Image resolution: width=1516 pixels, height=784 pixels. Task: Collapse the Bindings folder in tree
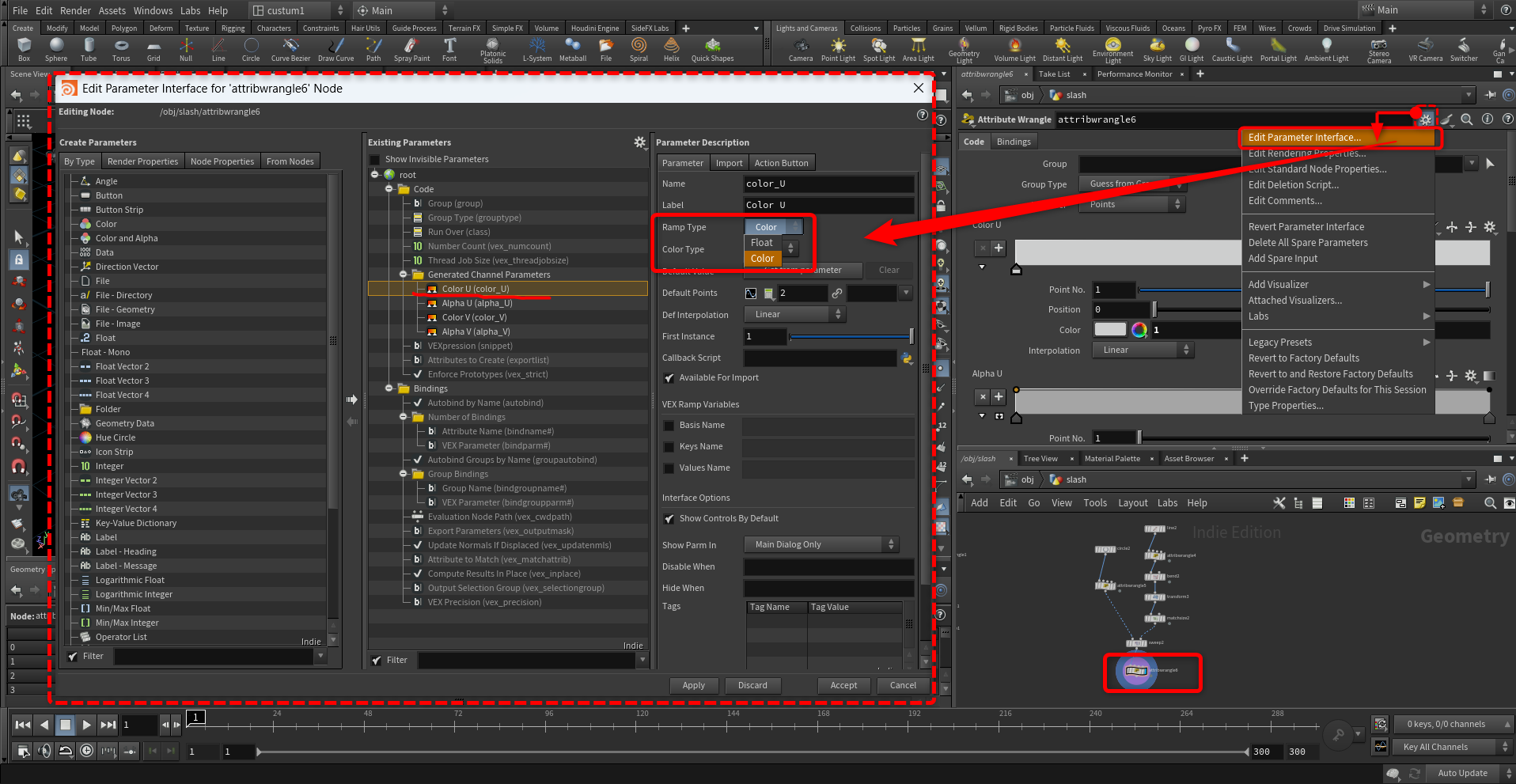pos(389,389)
